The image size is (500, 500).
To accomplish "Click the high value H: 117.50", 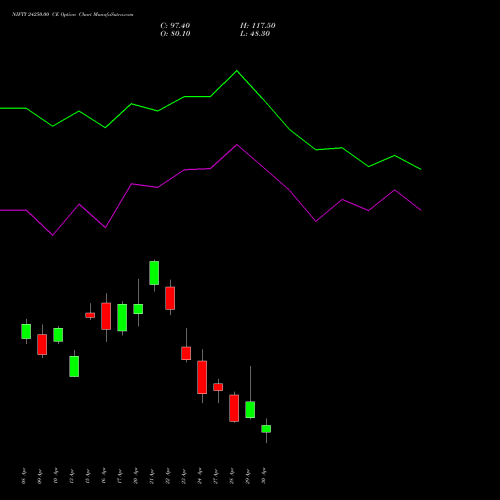I will click(x=257, y=26).
